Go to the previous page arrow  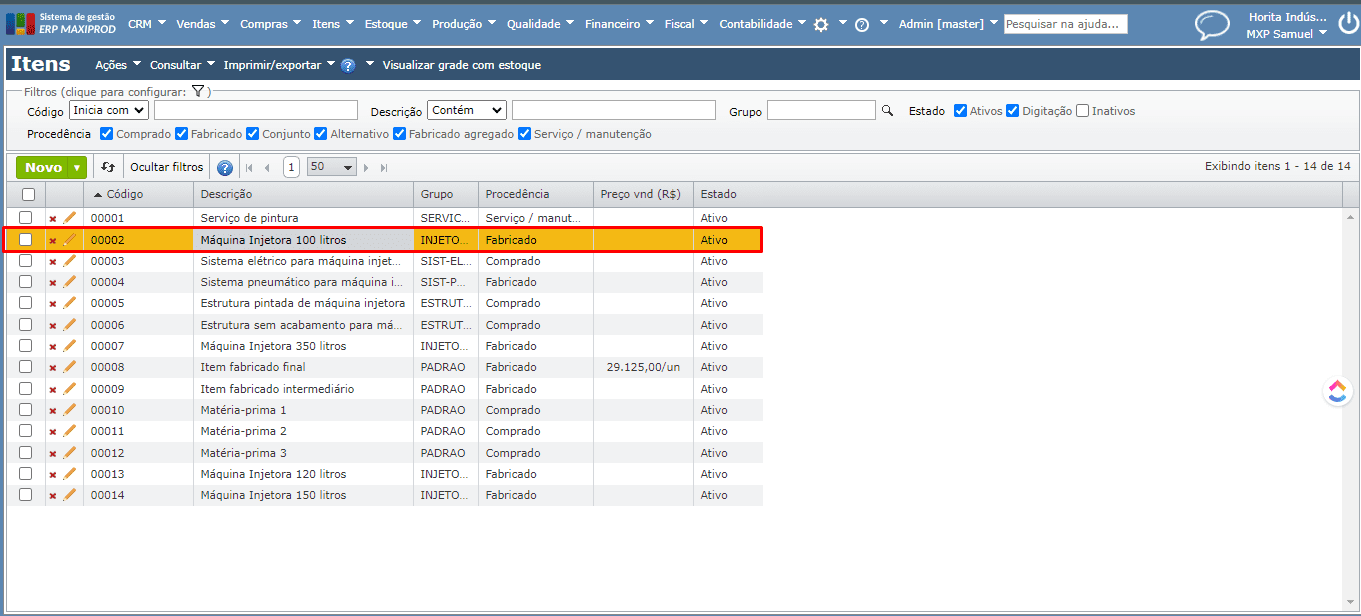click(x=267, y=168)
